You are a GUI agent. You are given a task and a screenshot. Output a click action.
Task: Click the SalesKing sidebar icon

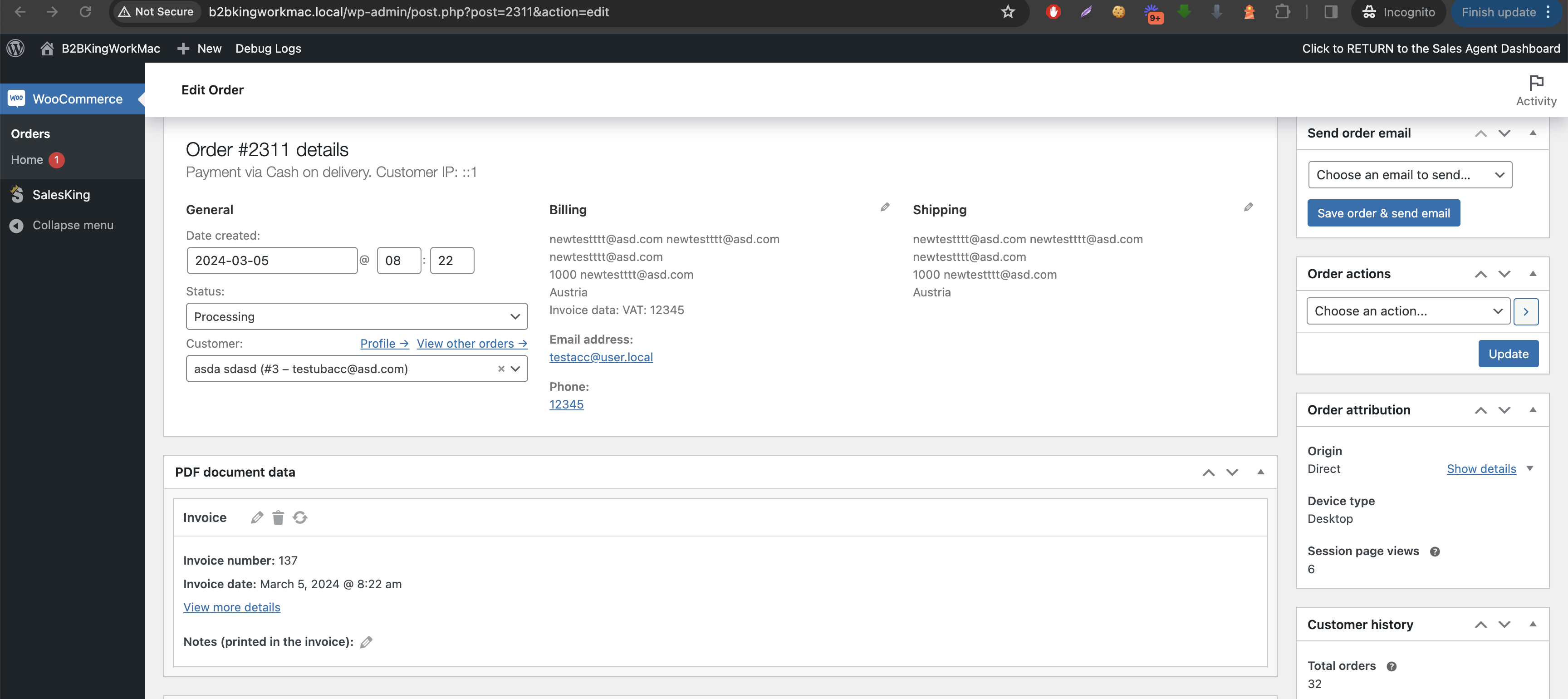(17, 194)
